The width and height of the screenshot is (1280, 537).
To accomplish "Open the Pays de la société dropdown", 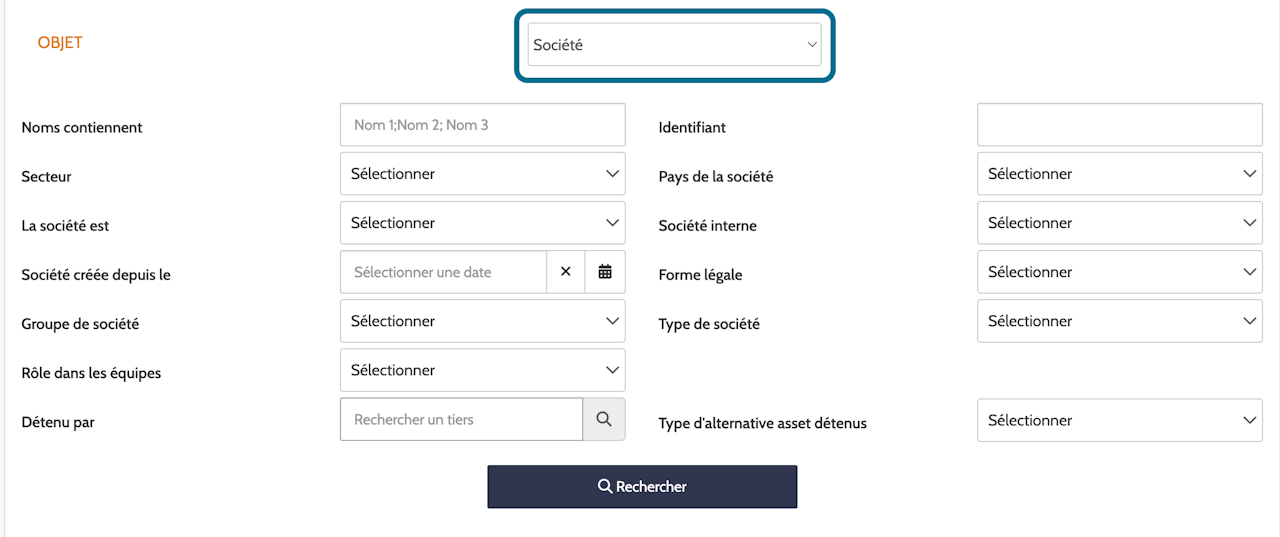I will coord(1120,174).
